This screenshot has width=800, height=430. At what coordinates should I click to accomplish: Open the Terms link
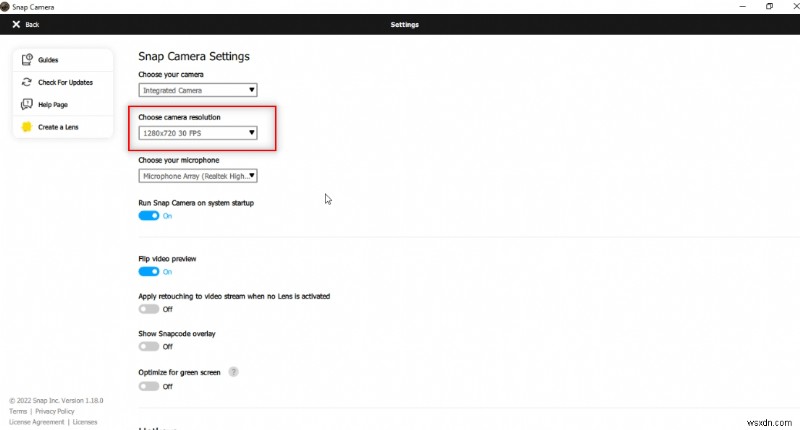click(x=18, y=411)
